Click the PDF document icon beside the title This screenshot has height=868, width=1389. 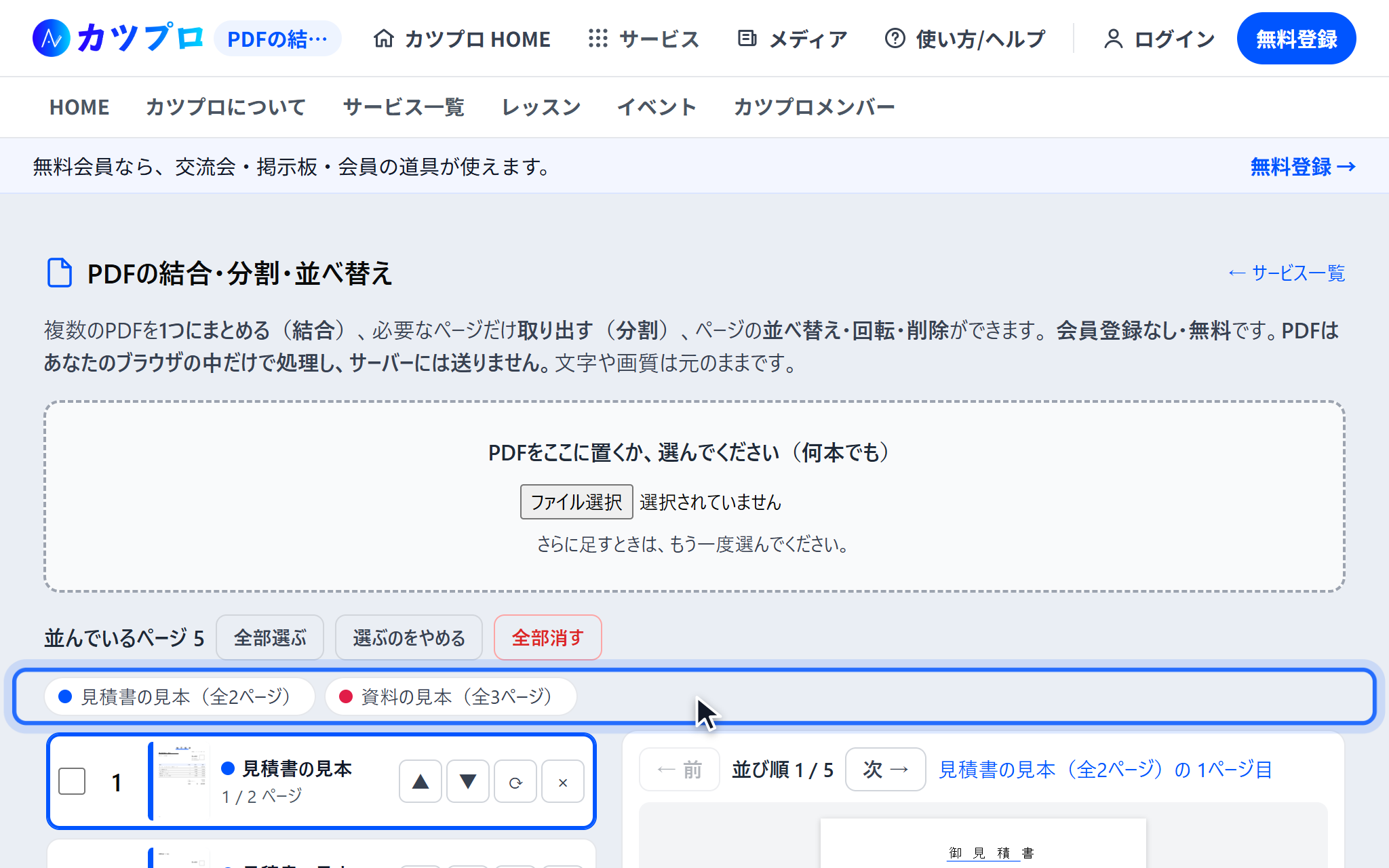tap(60, 273)
